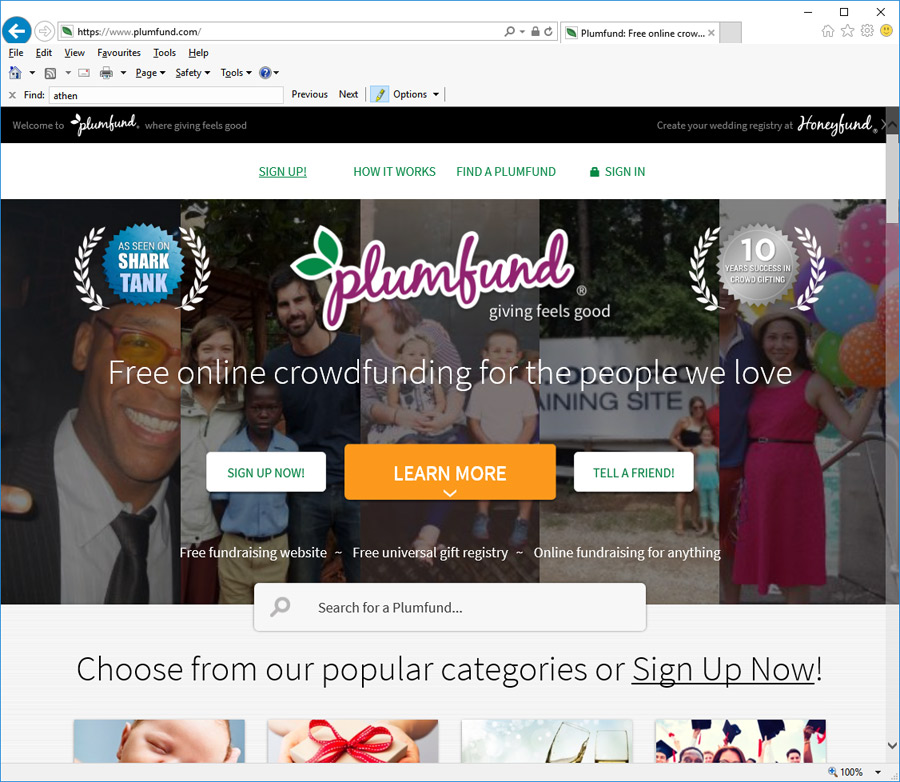This screenshot has height=782, width=900.
Task: Click the smiley feedback icon
Action: (x=886, y=31)
